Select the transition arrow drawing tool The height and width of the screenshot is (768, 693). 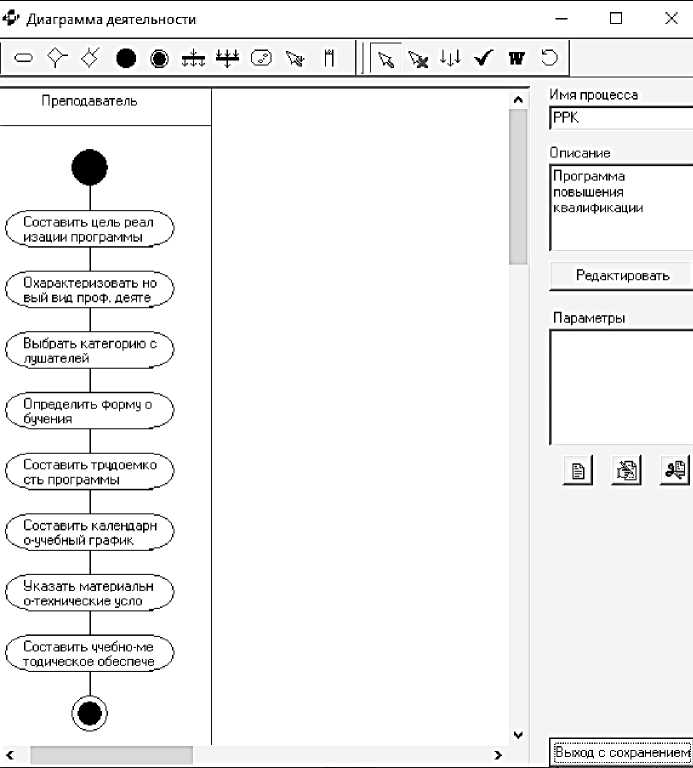tap(295, 59)
